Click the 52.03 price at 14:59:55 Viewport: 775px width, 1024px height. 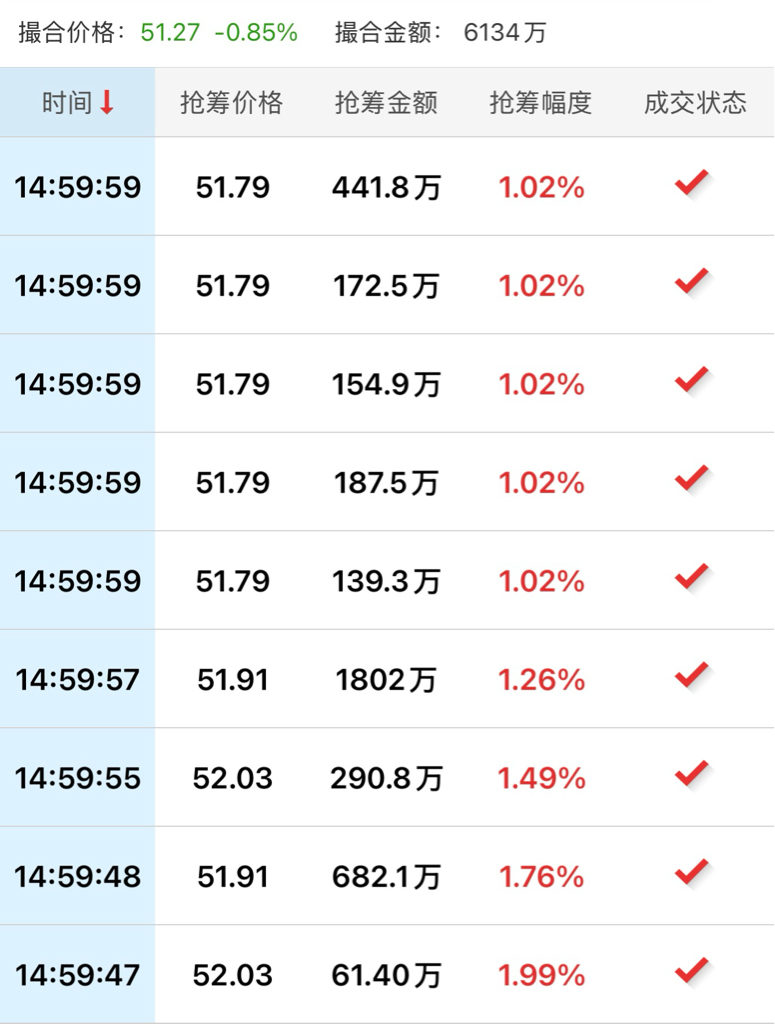232,778
